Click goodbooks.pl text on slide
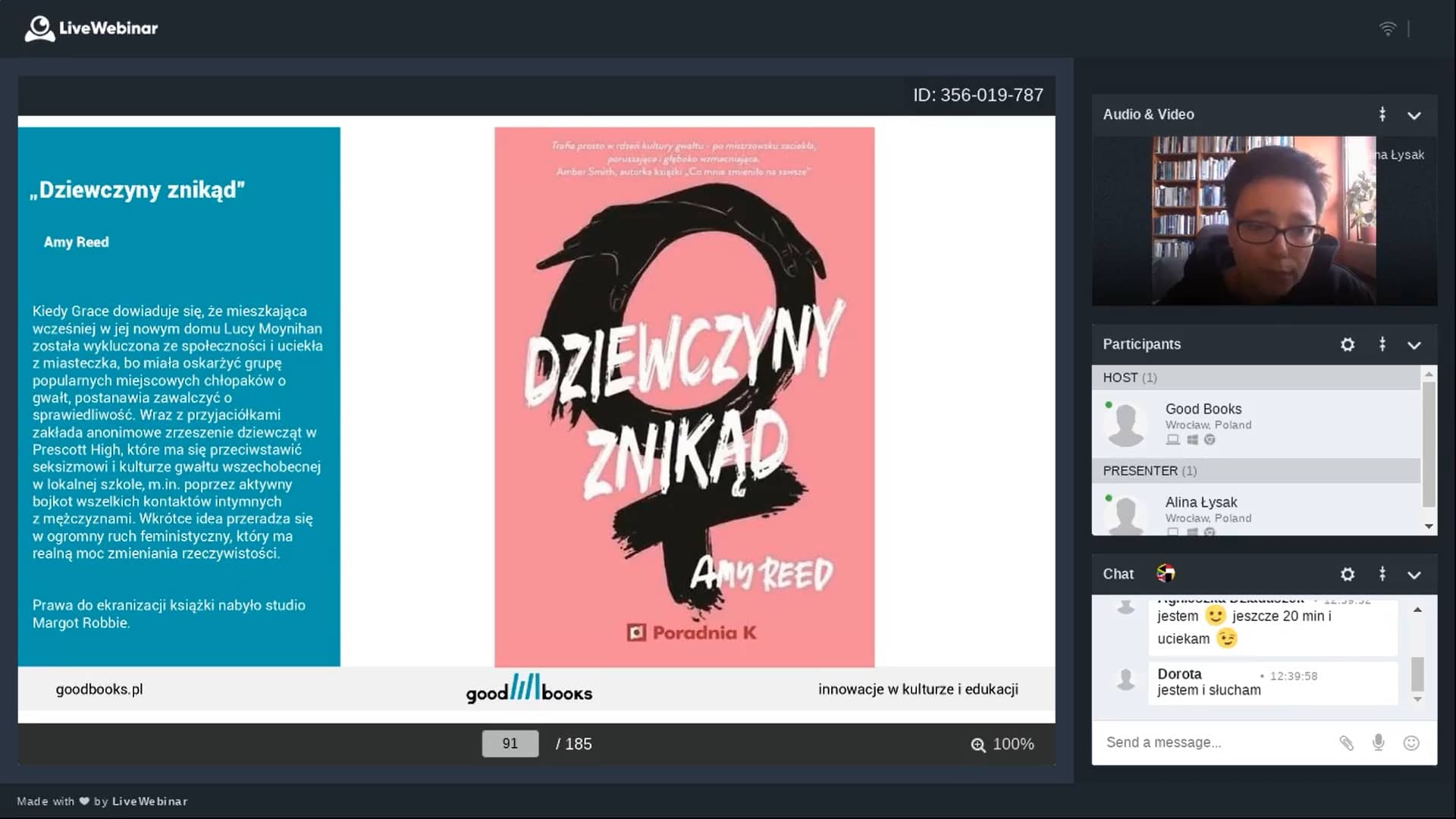Screen dimensions: 1456x819 [99, 689]
